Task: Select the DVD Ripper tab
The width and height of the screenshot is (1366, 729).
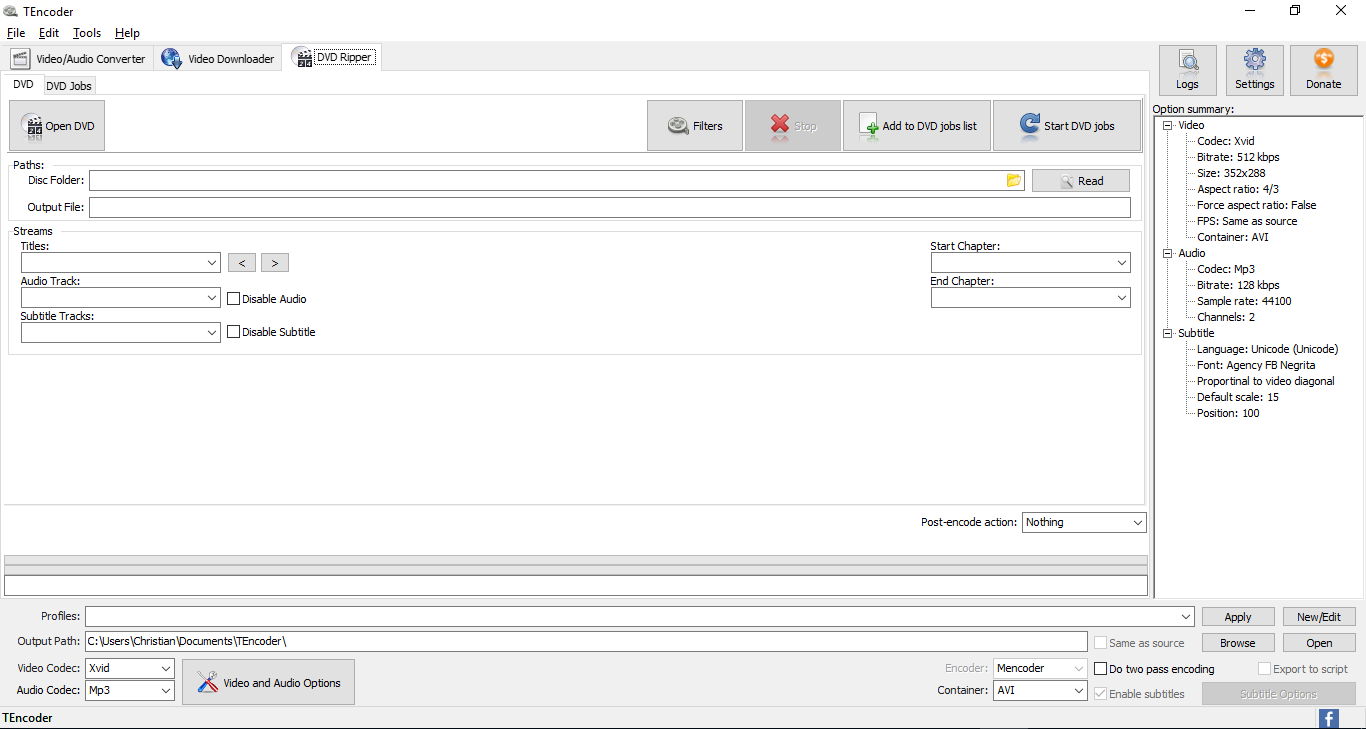Action: [332, 58]
